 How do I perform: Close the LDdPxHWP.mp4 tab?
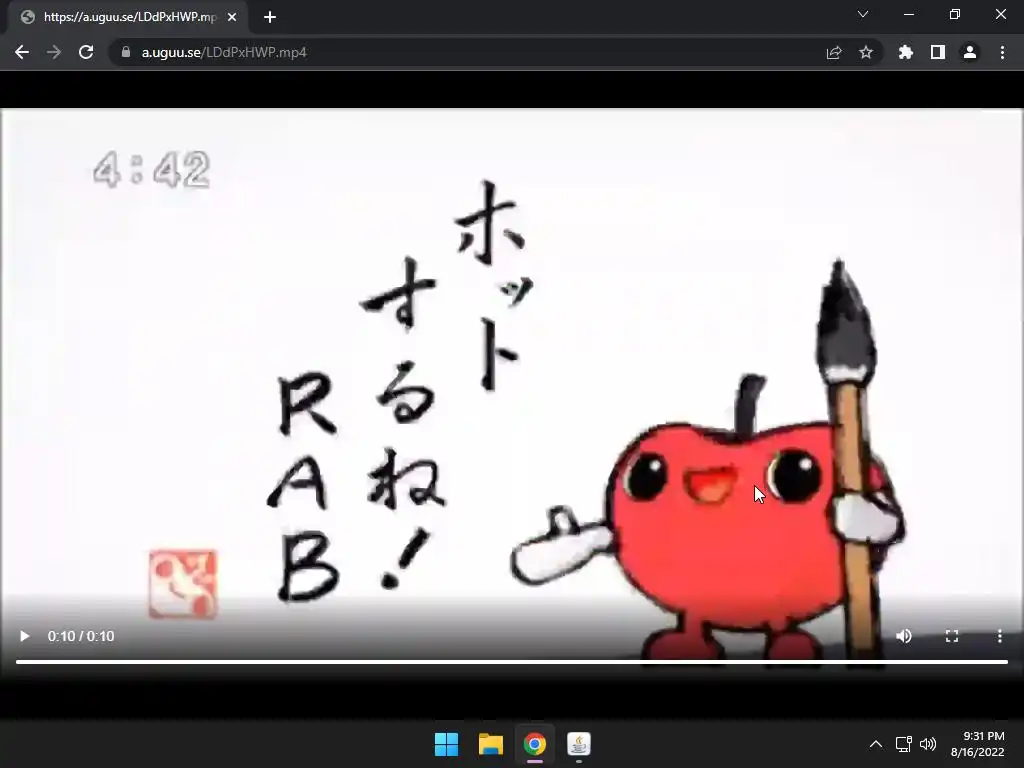(x=232, y=17)
